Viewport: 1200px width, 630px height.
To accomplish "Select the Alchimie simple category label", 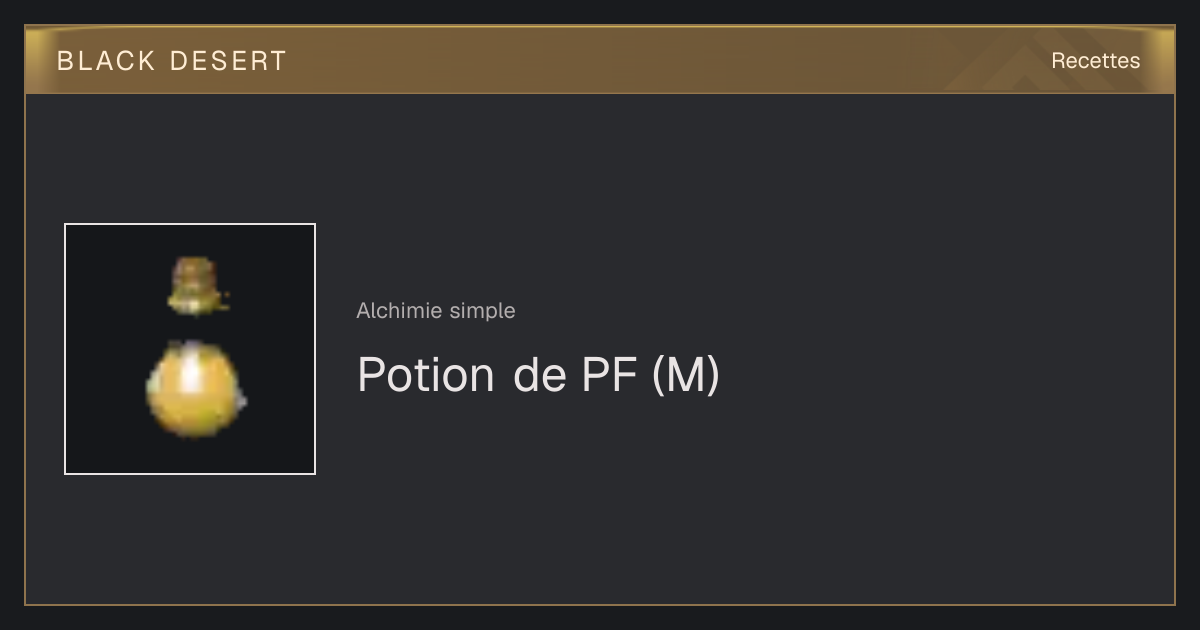I will (x=436, y=311).
